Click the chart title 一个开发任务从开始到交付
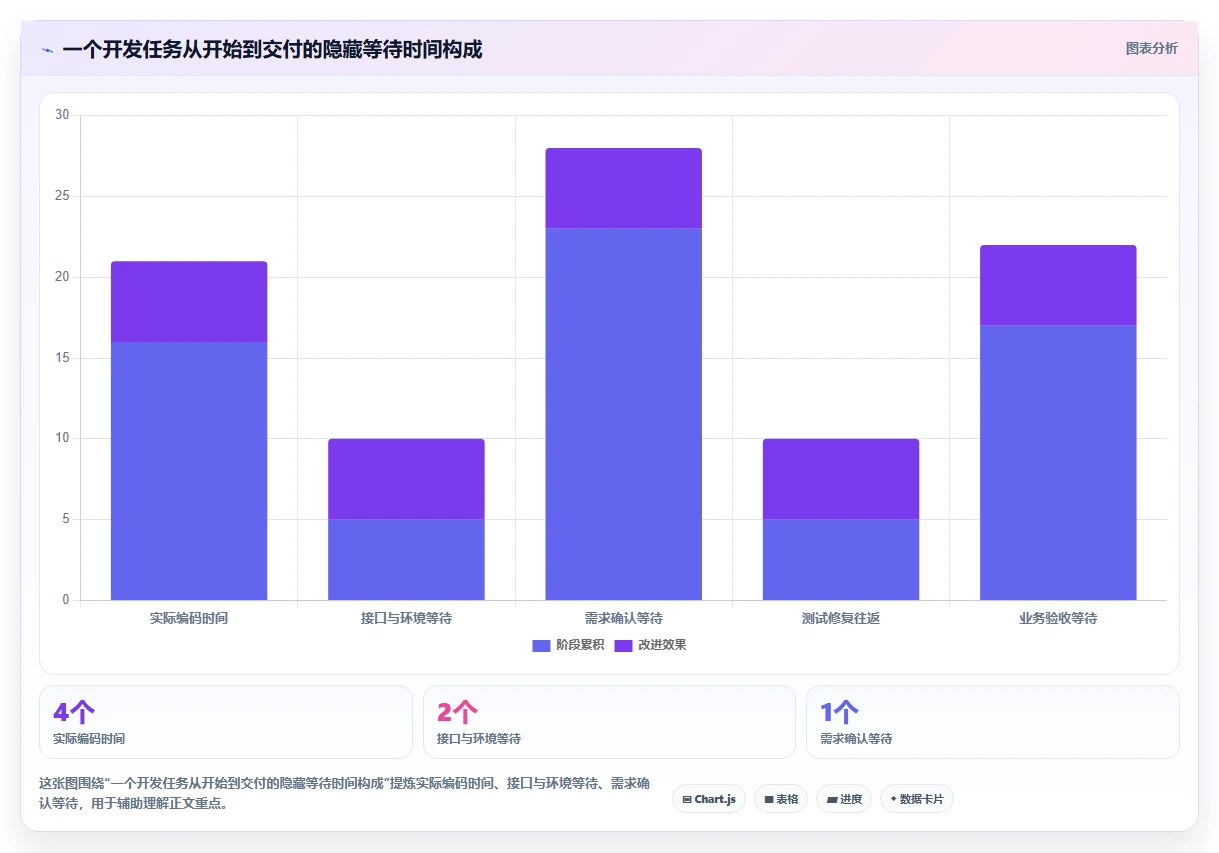Viewport: 1219px width, 853px height. click(x=272, y=49)
